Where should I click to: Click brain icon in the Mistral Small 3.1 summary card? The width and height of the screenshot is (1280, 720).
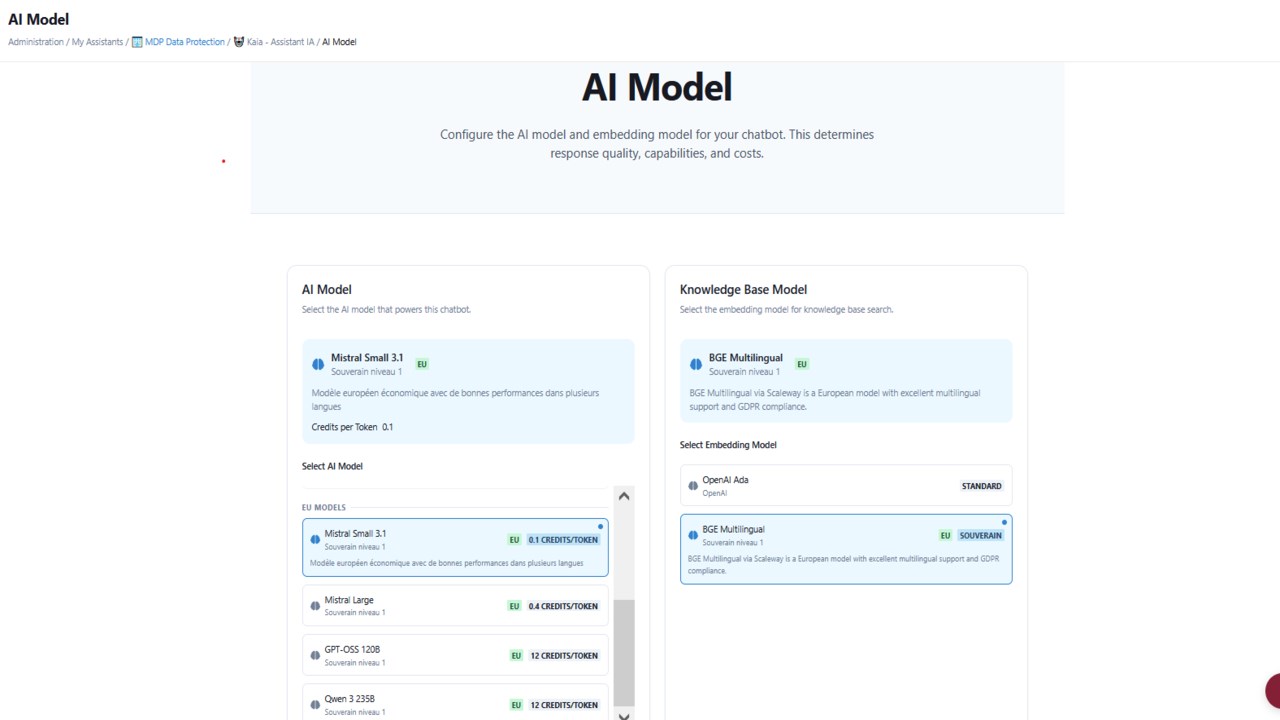point(318,365)
